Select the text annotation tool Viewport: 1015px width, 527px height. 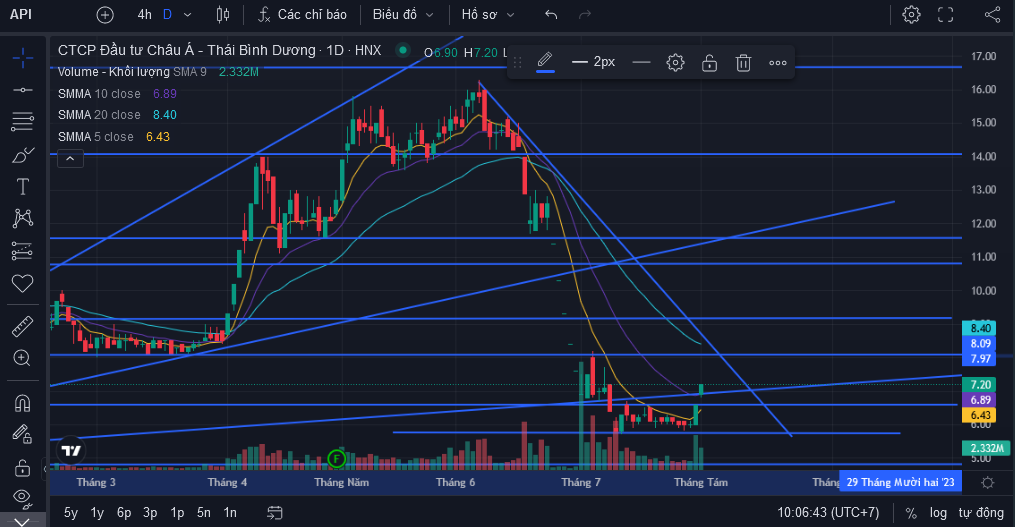tap(23, 187)
